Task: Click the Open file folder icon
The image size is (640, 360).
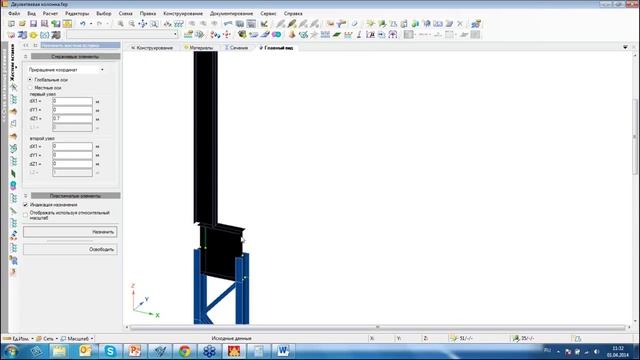Action: (x=22, y=24)
